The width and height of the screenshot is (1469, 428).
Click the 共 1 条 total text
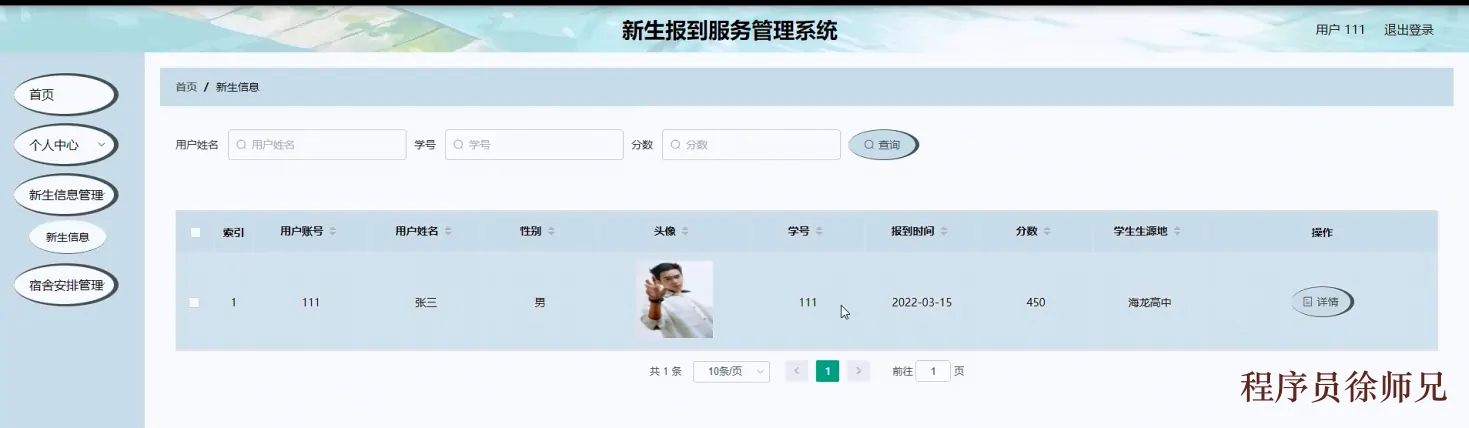point(665,371)
